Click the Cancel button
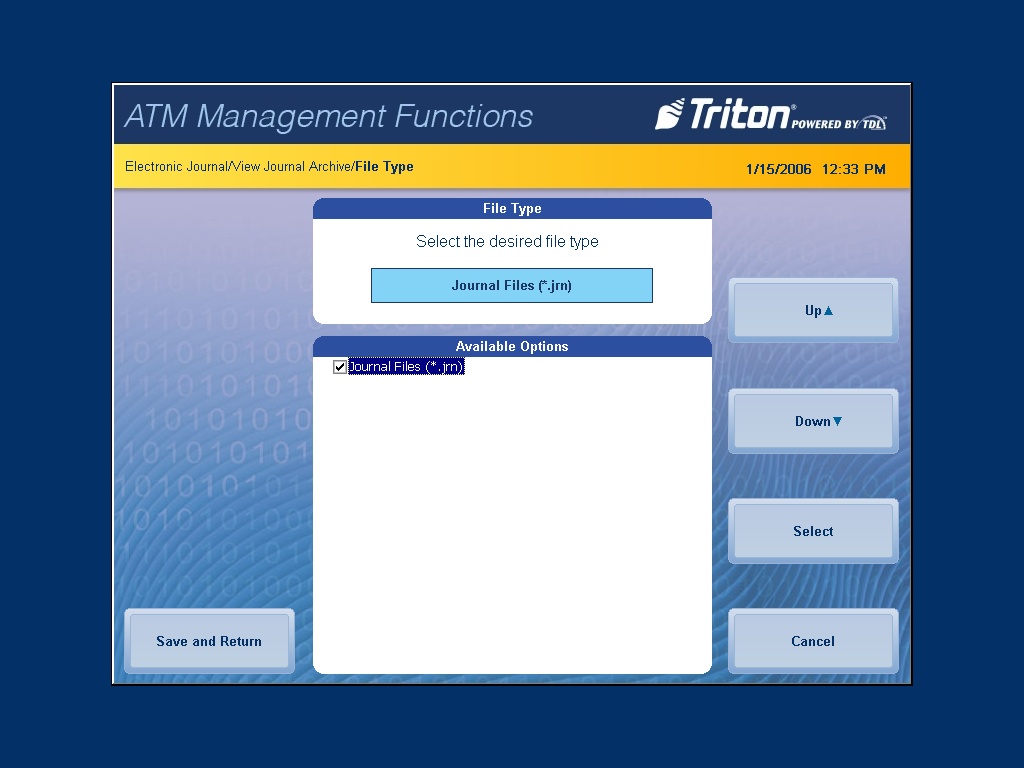The height and width of the screenshot is (768, 1024). 813,641
